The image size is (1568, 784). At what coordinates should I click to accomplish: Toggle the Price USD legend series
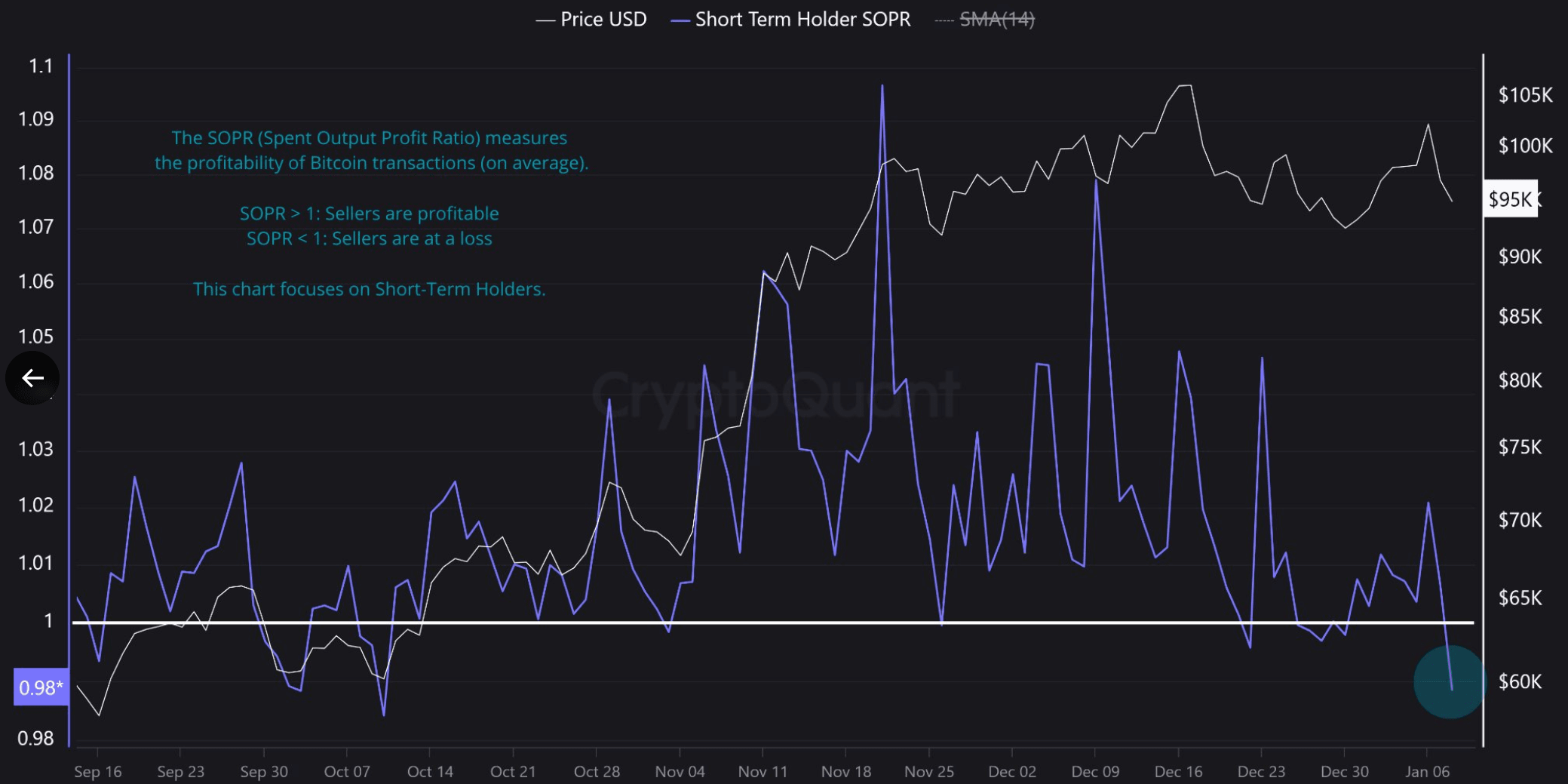point(591,19)
